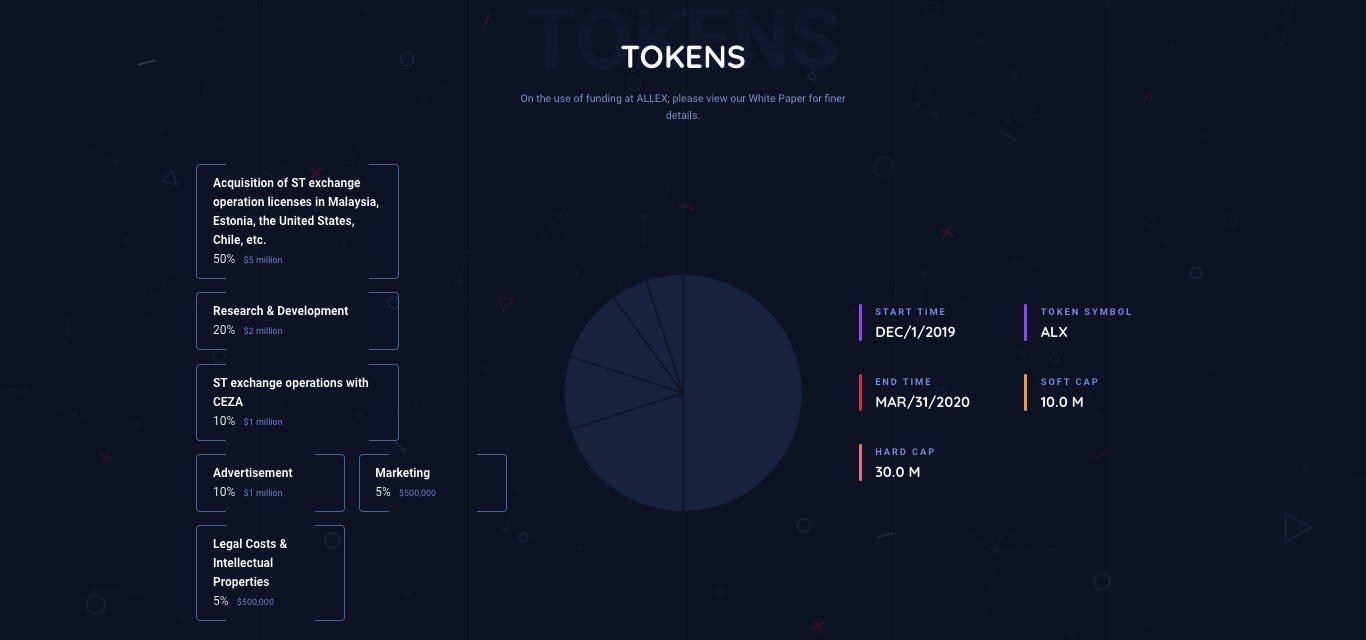Image resolution: width=1366 pixels, height=640 pixels.
Task: Click the TOKENS section heading
Action: pyautogui.click(x=683, y=57)
